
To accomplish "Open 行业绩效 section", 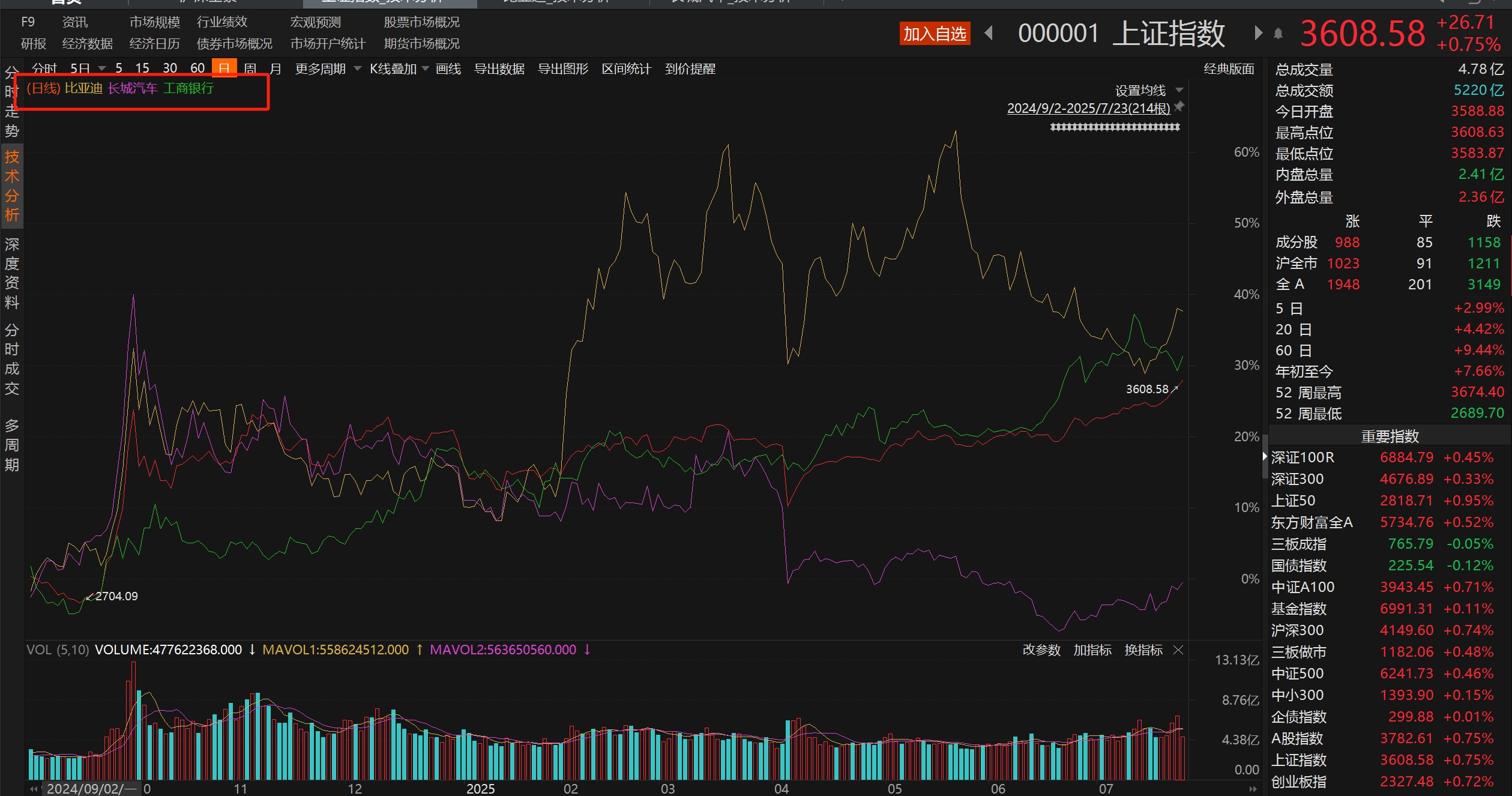I will (222, 22).
